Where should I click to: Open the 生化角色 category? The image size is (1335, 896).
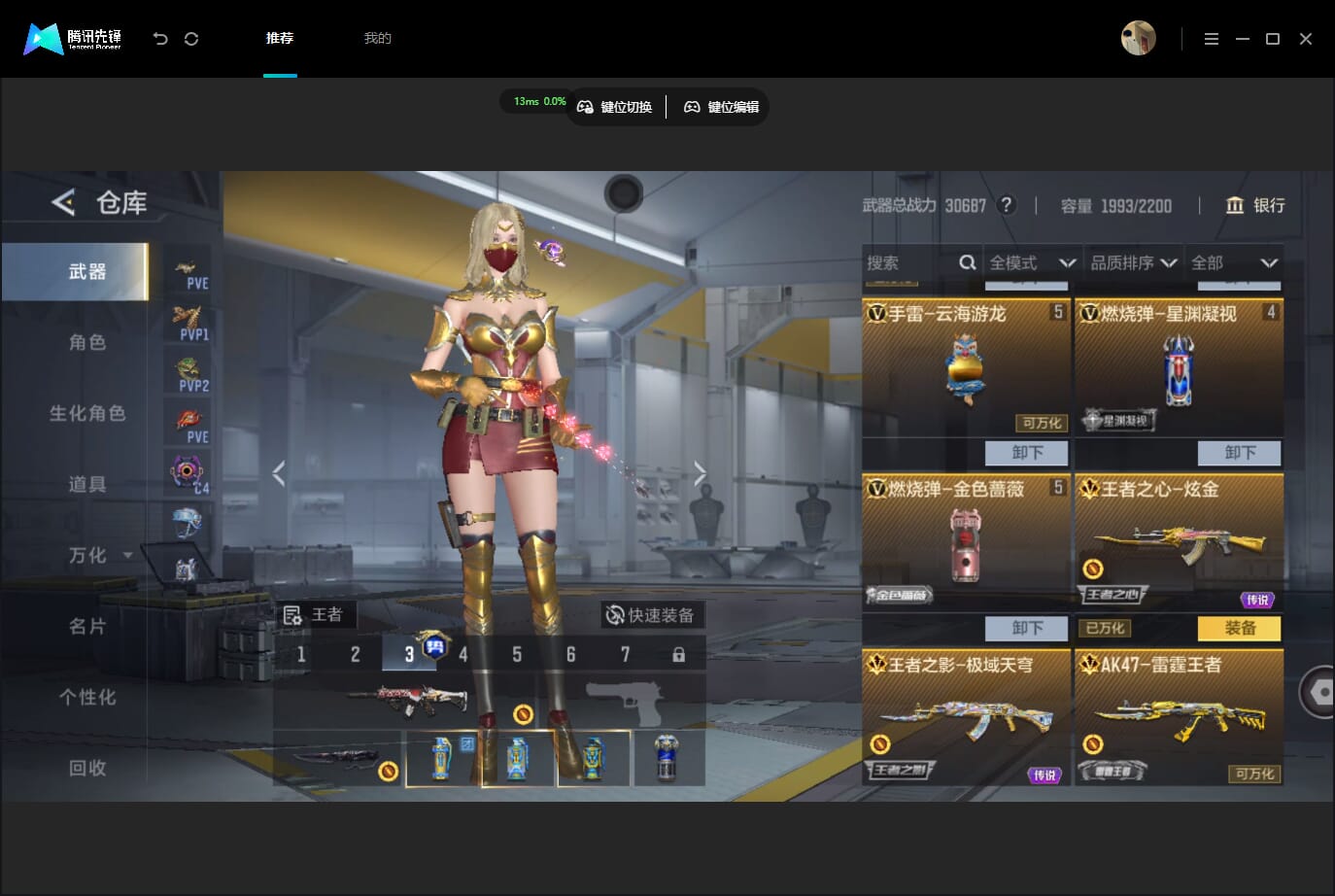click(x=87, y=413)
